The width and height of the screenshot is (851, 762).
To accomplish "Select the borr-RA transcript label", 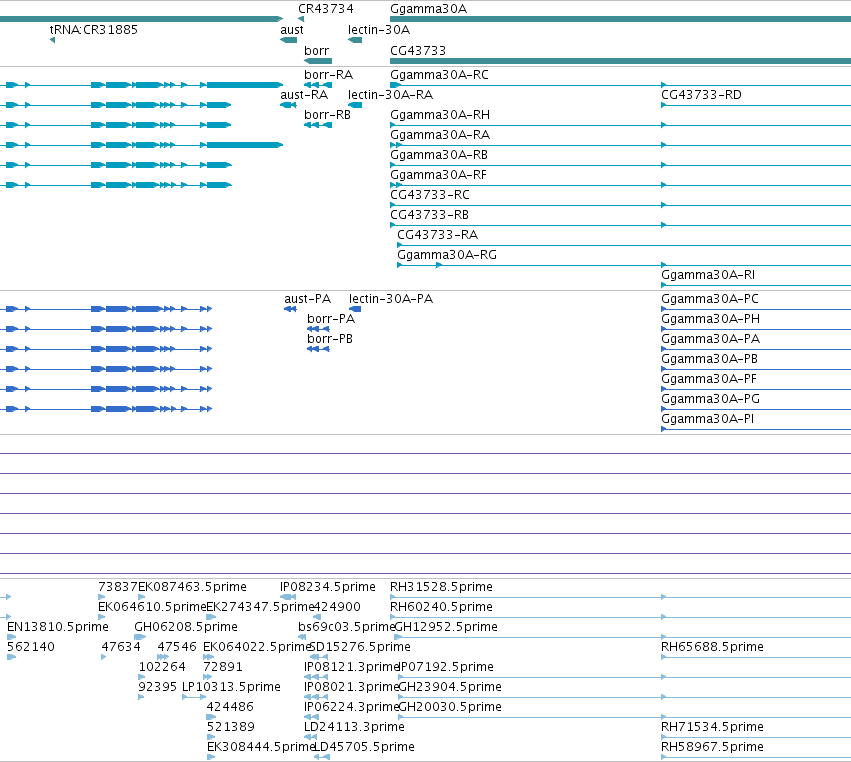I will [328, 74].
